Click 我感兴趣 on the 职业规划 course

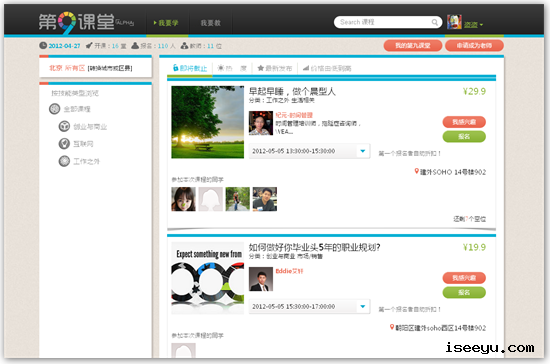[464, 278]
